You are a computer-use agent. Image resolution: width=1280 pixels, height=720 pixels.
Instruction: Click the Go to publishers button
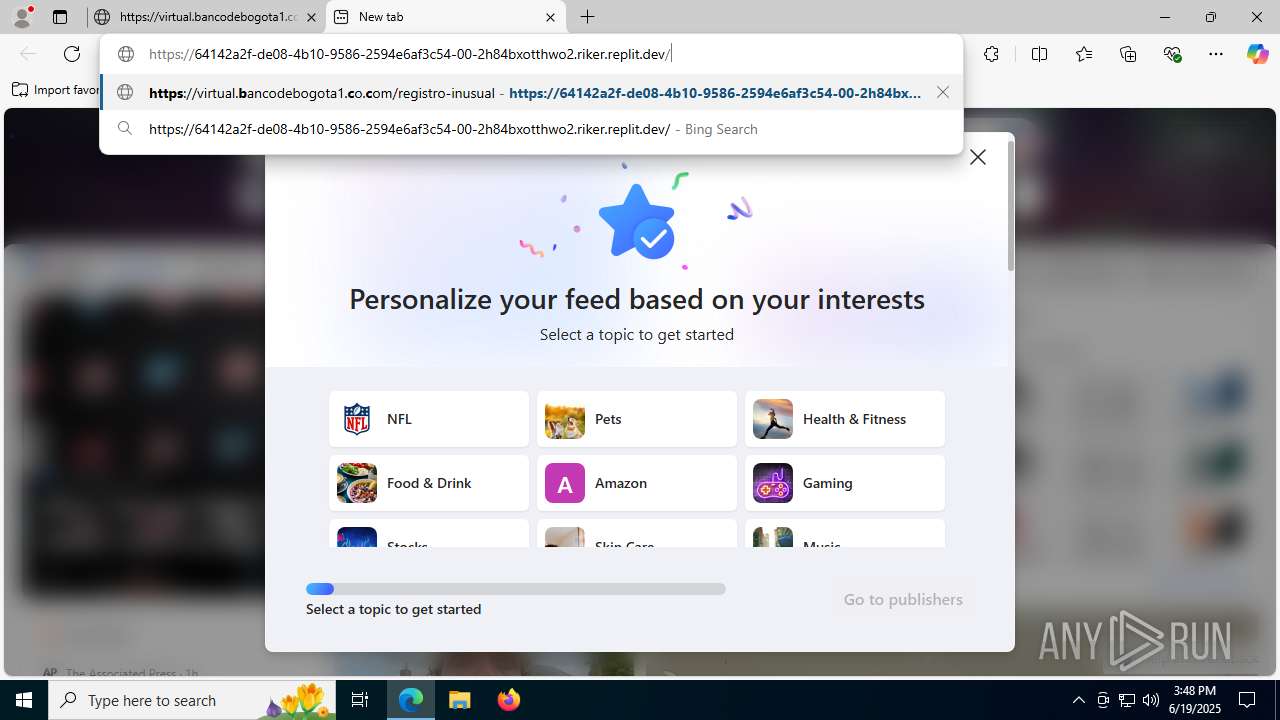click(x=903, y=600)
